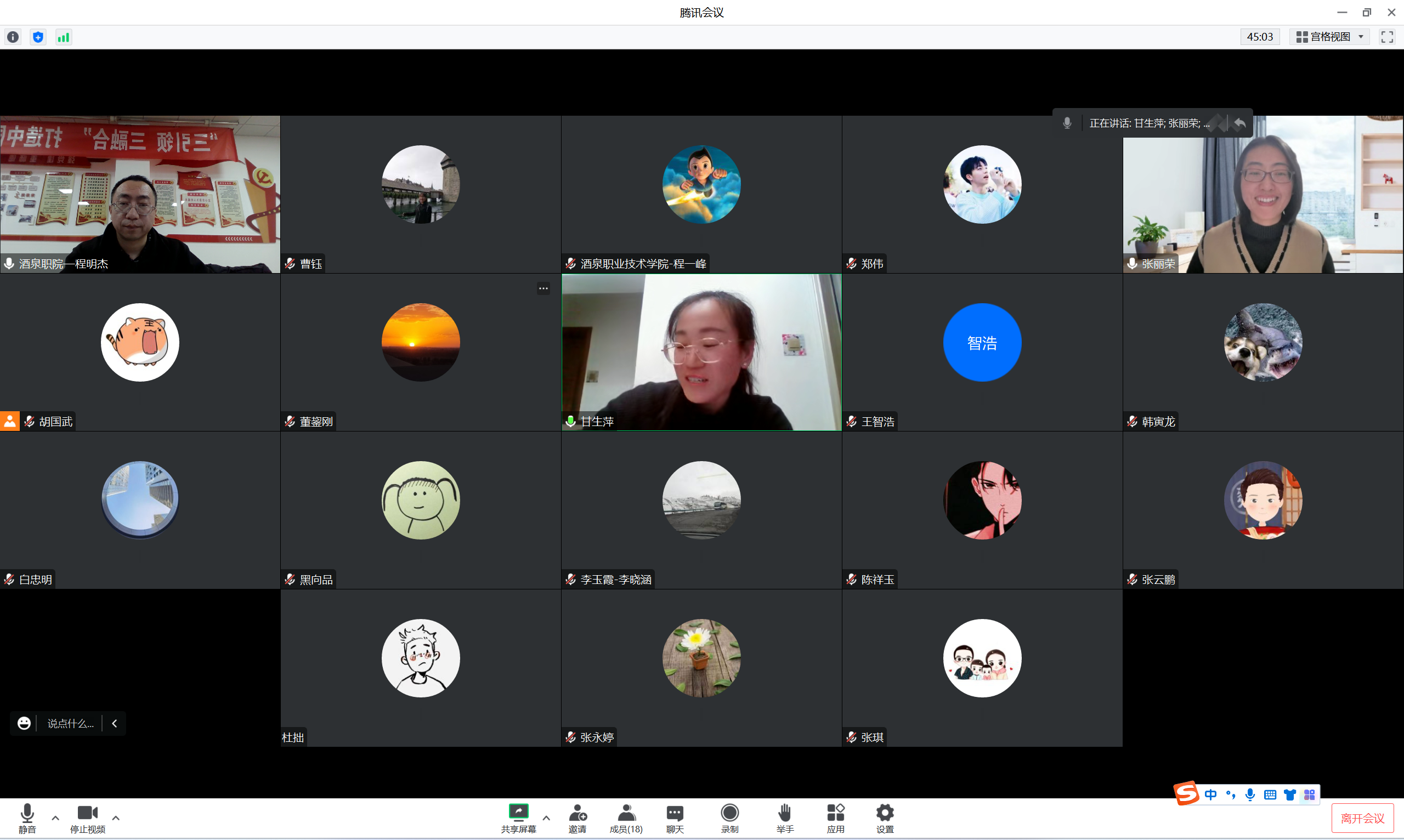Expand the video options arrow

pyautogui.click(x=116, y=818)
